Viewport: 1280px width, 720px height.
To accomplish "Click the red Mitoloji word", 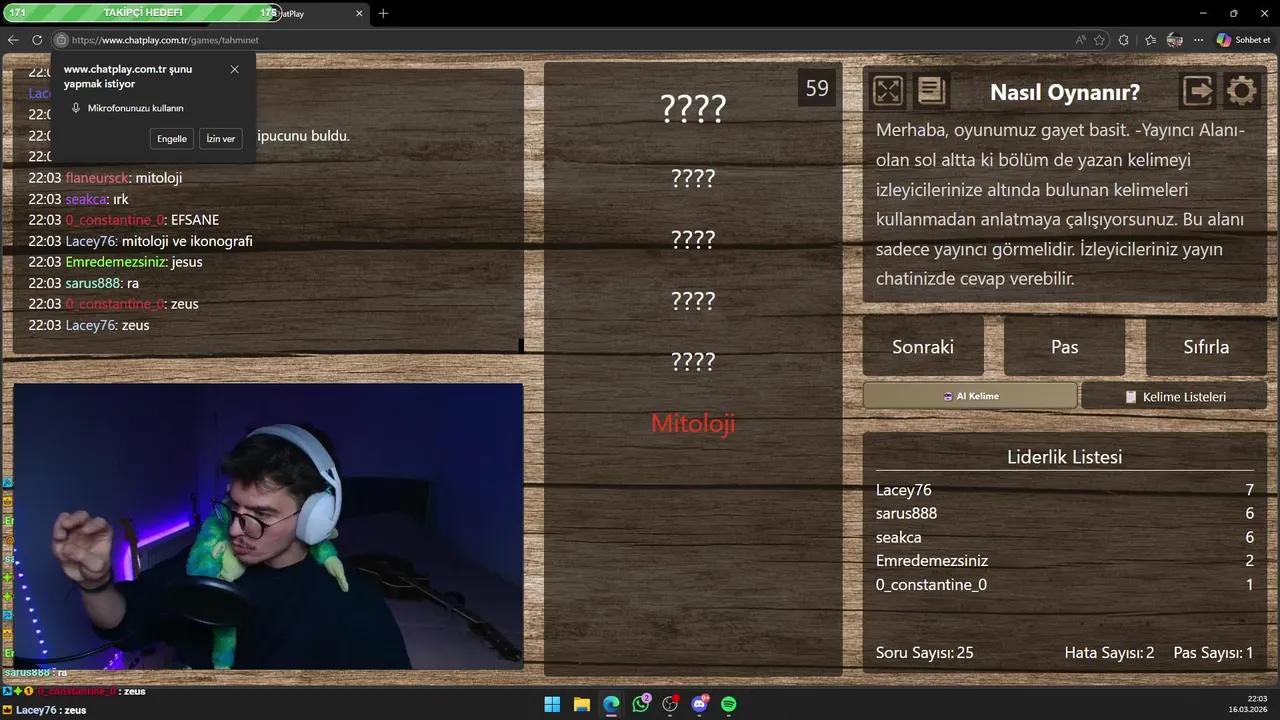I will (693, 423).
